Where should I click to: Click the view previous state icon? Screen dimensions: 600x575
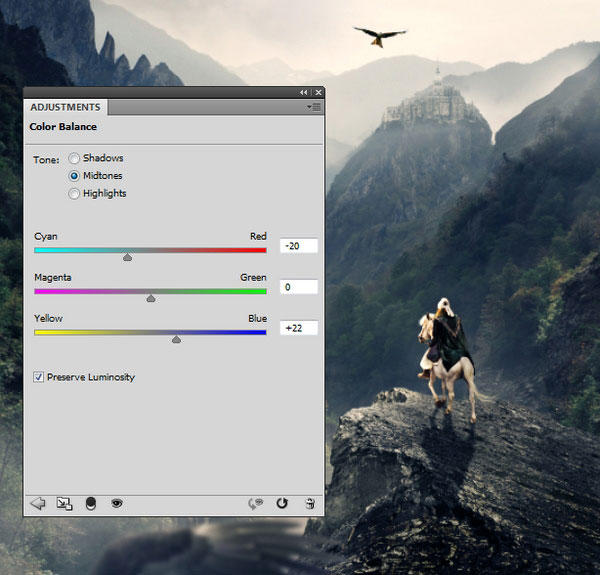coord(255,503)
